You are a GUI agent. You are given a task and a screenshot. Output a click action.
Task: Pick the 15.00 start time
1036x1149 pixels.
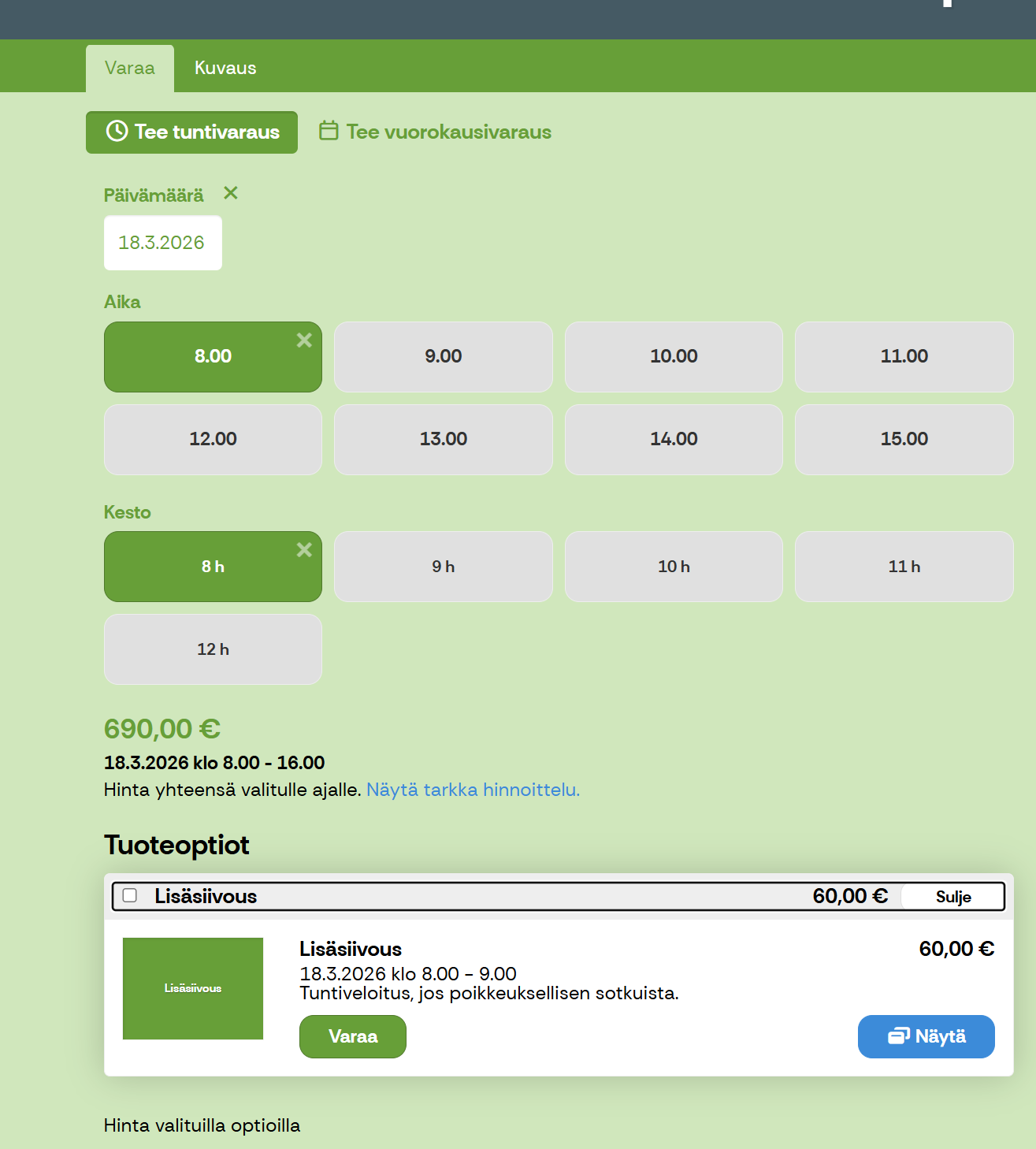(x=904, y=440)
